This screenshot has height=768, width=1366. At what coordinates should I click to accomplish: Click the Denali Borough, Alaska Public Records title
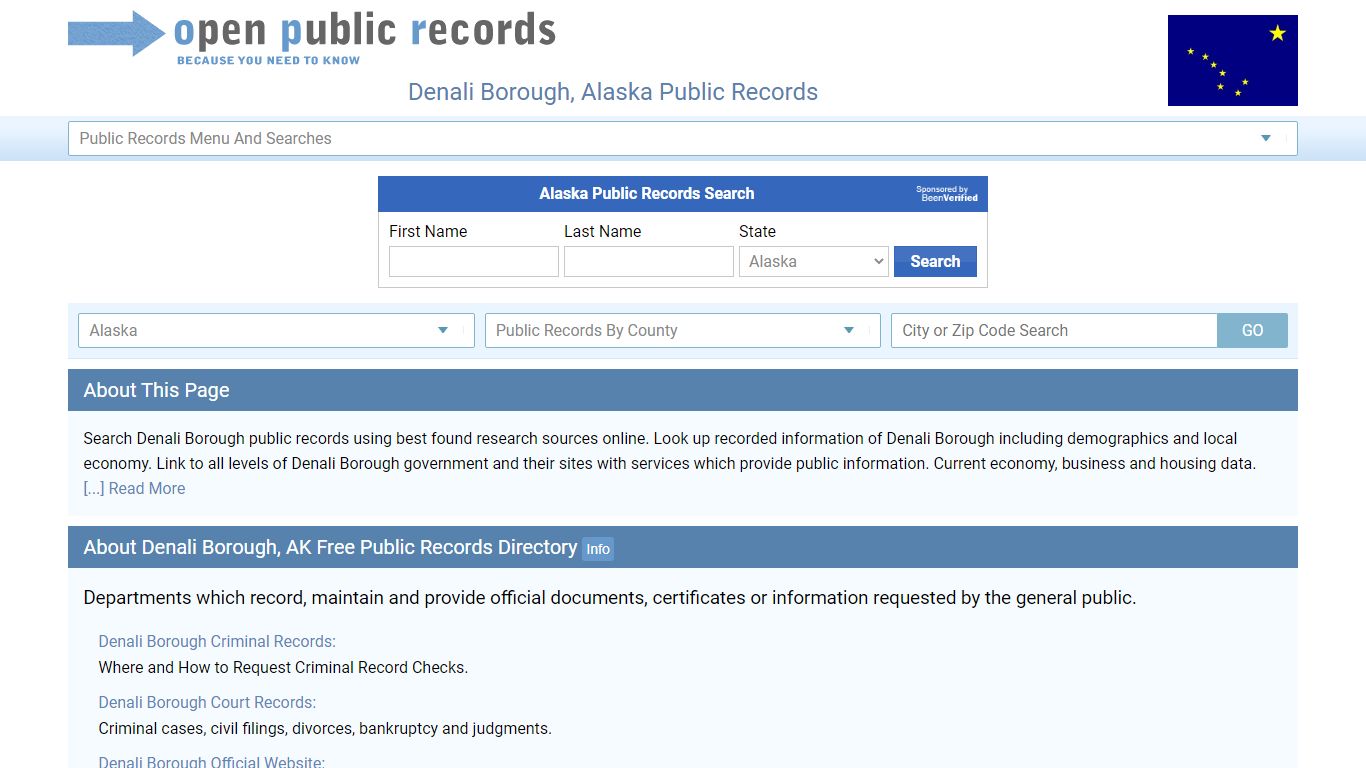[x=613, y=92]
